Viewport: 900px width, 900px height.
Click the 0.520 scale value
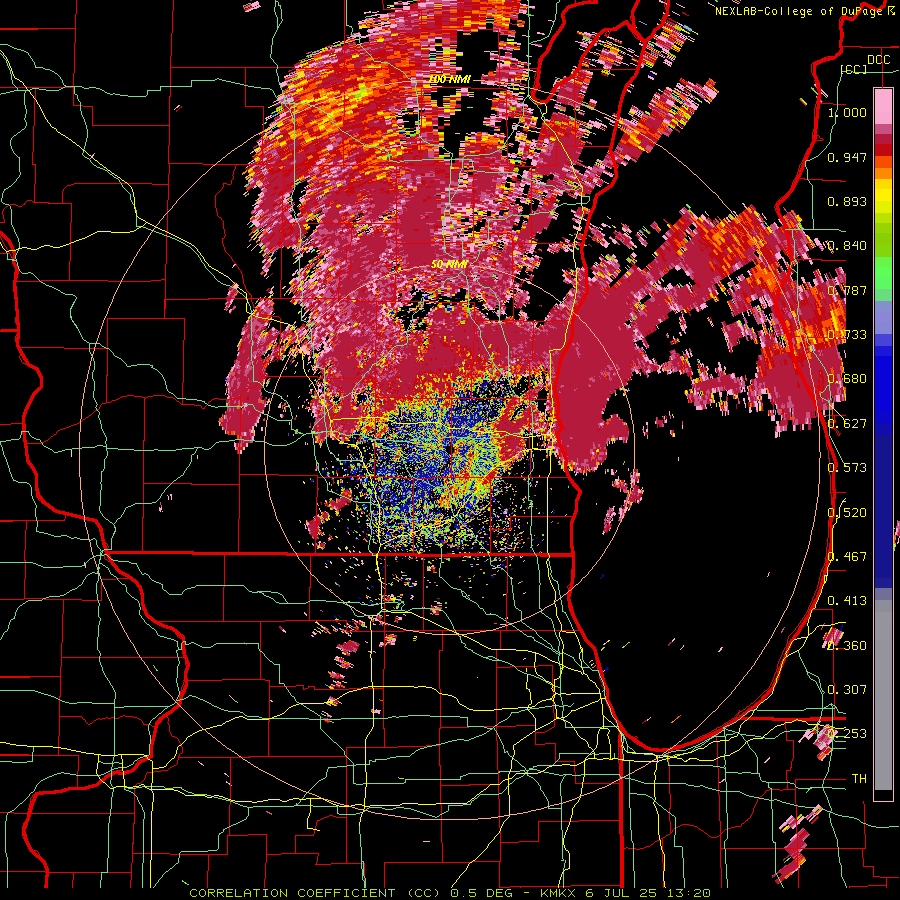pos(847,513)
